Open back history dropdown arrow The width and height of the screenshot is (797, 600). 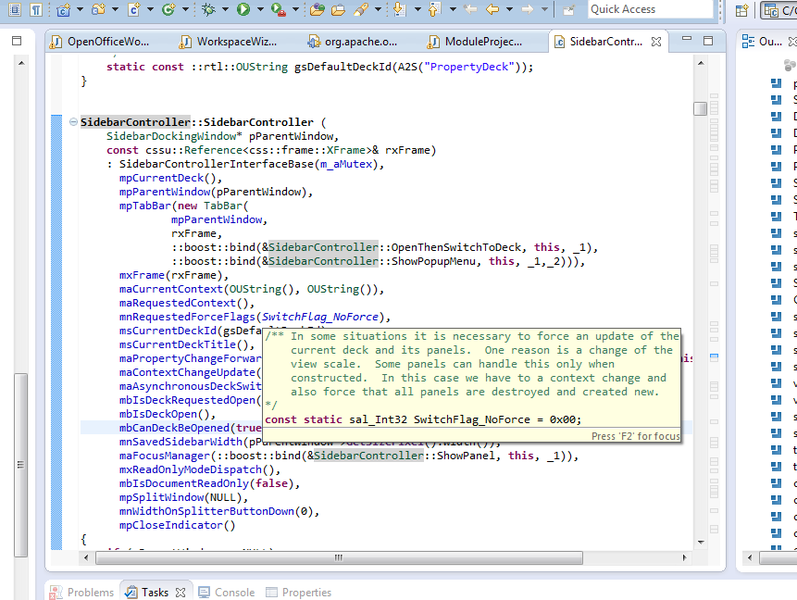[509, 9]
